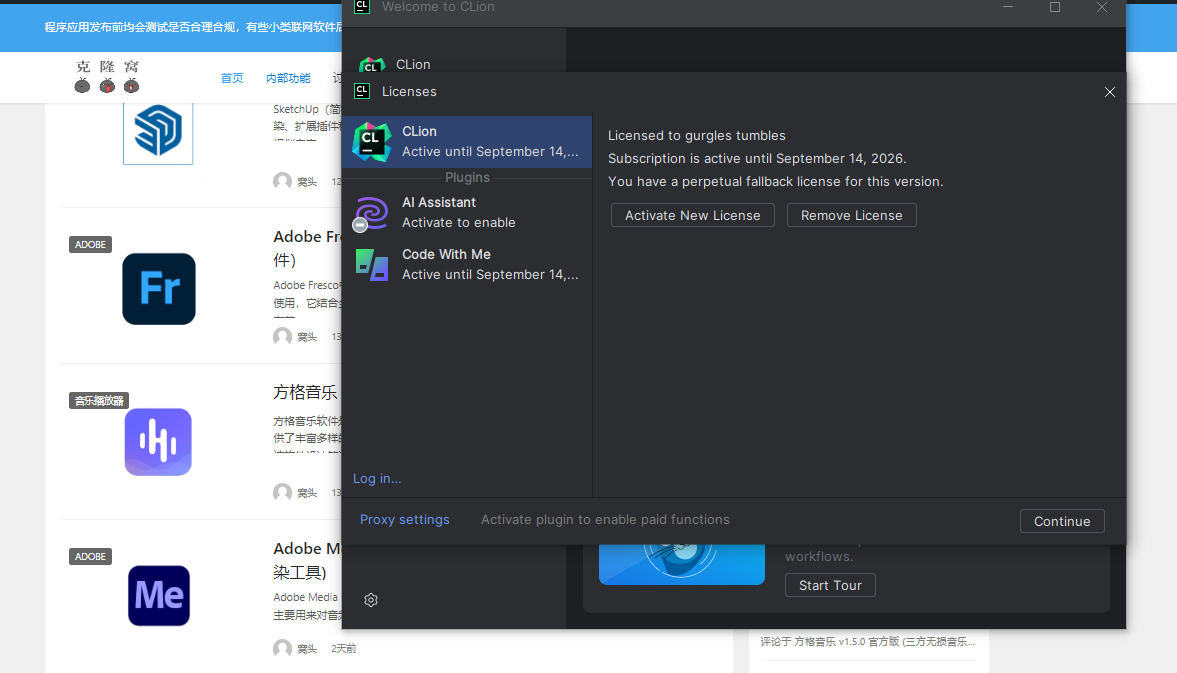Click Activate New License button
Viewport: 1177px width, 673px height.
[692, 215]
